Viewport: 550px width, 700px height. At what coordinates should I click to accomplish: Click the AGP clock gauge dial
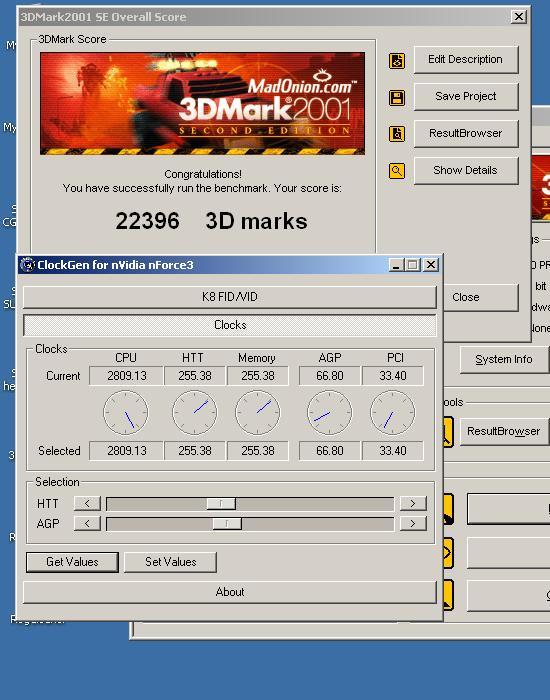point(329,413)
